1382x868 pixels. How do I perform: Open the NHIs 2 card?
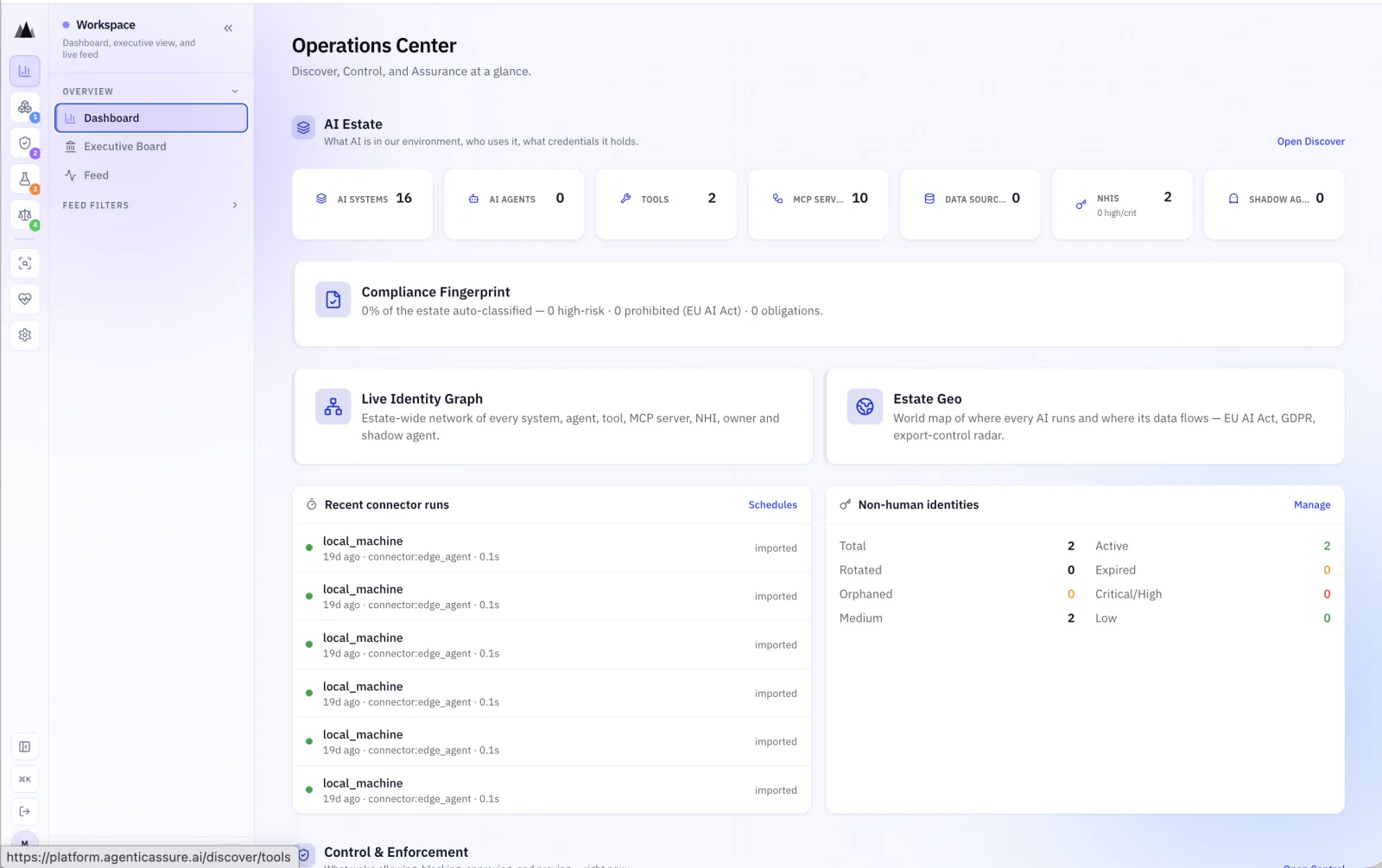(x=1123, y=204)
